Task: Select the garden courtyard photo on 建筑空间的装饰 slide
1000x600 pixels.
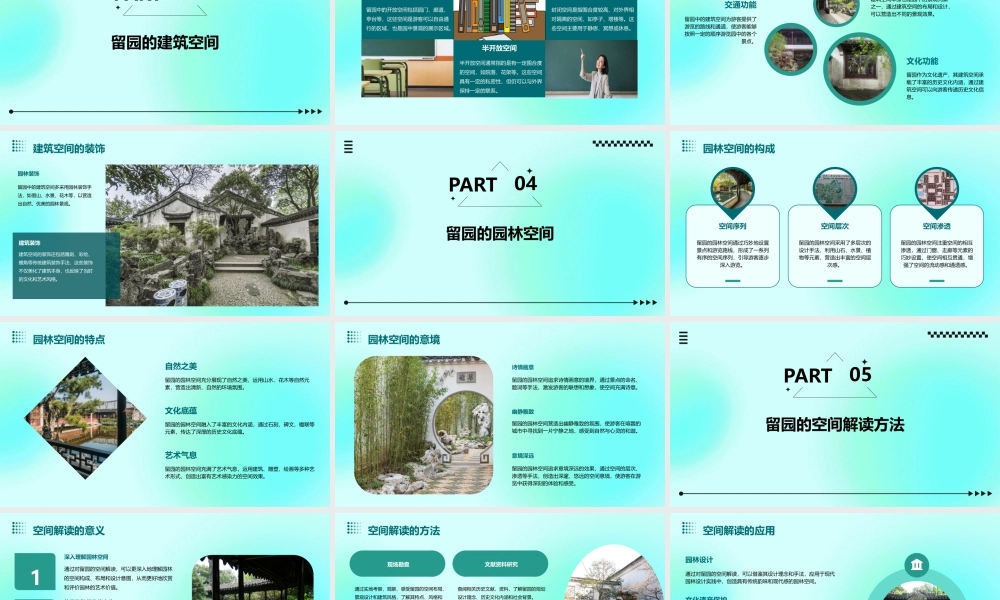Action: click(212, 235)
